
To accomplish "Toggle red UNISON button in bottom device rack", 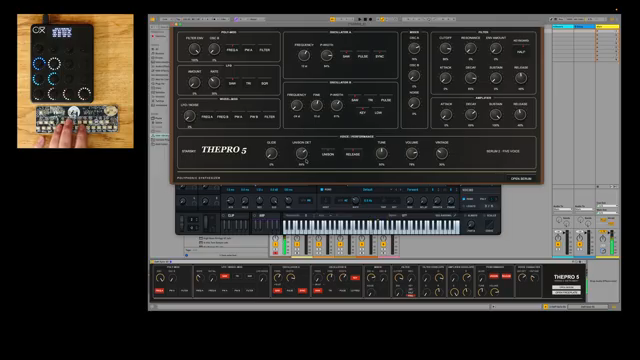I will 494,276.
